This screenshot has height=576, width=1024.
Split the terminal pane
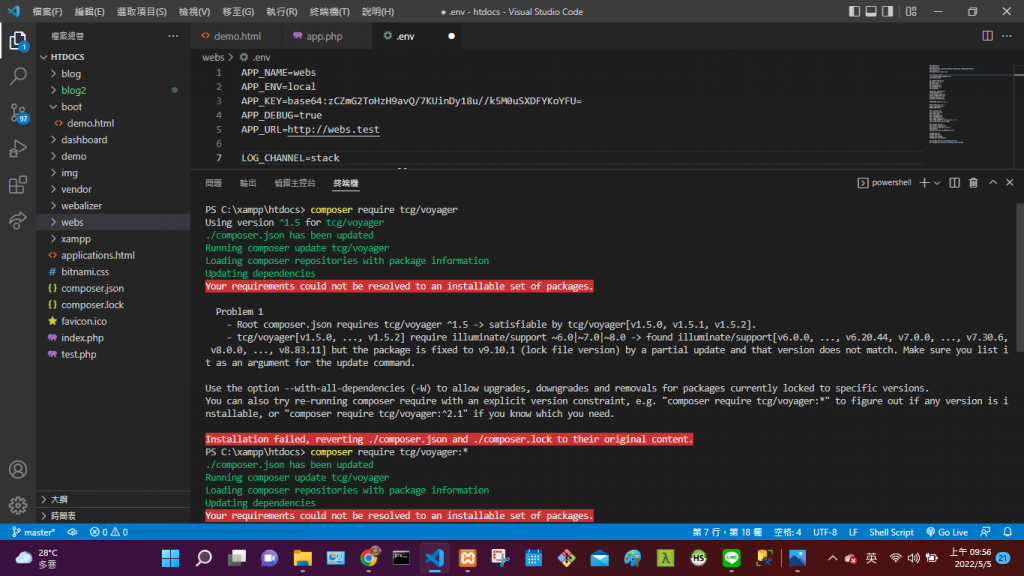955,183
